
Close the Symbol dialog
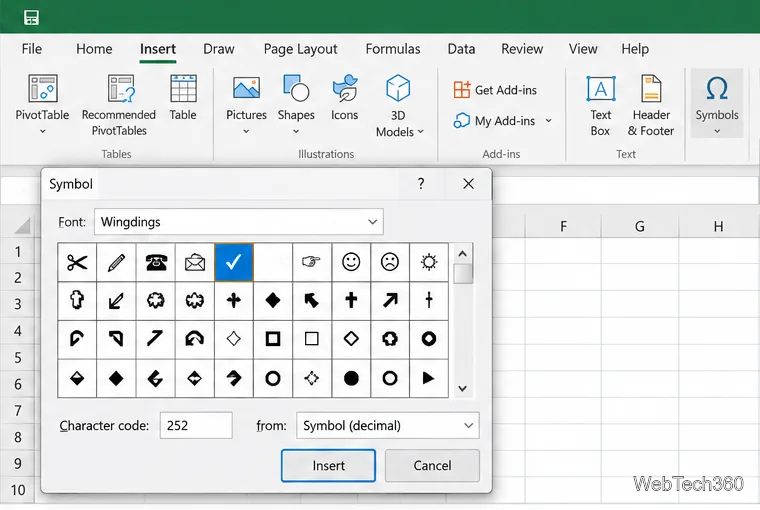pyautogui.click(x=468, y=184)
